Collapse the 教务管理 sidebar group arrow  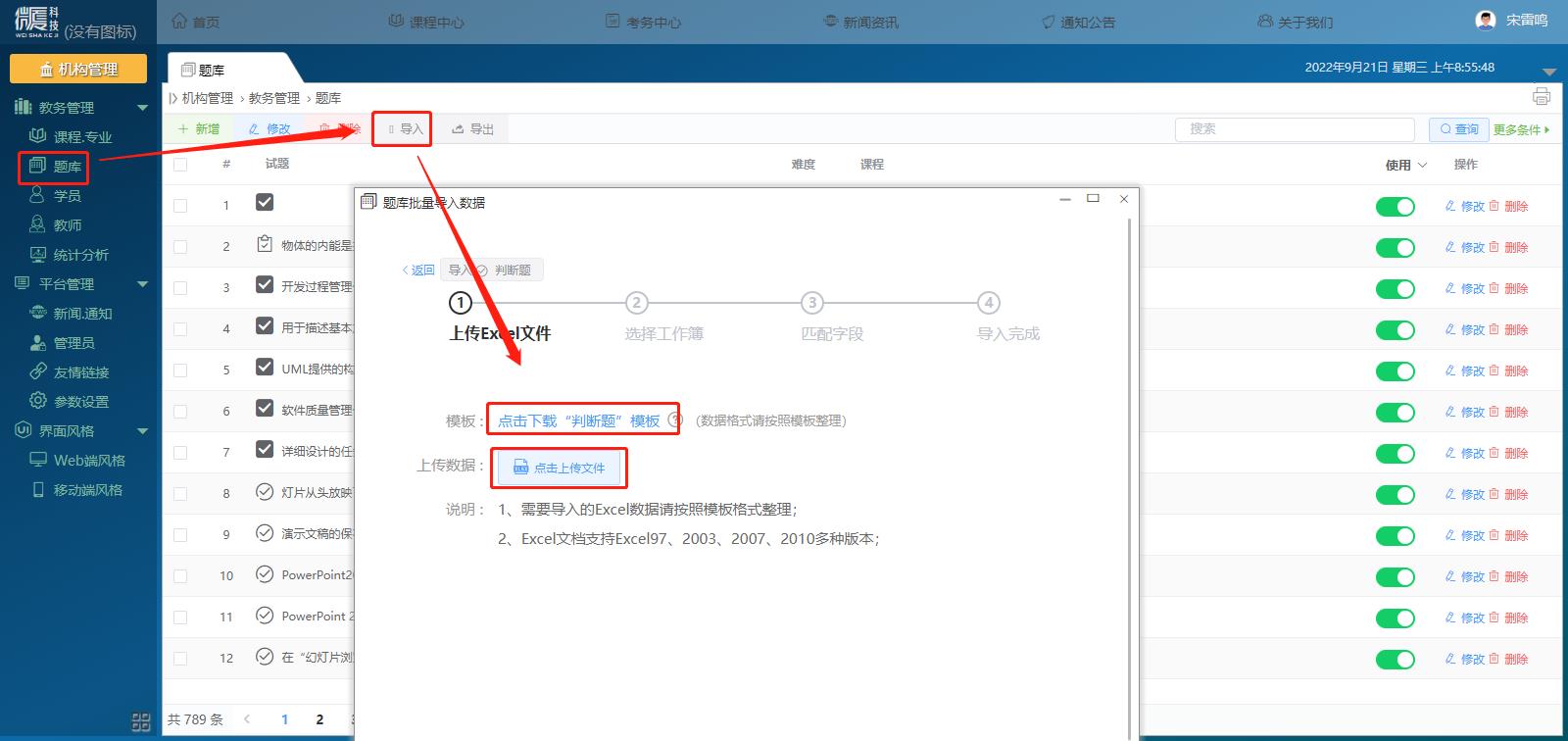tap(142, 108)
